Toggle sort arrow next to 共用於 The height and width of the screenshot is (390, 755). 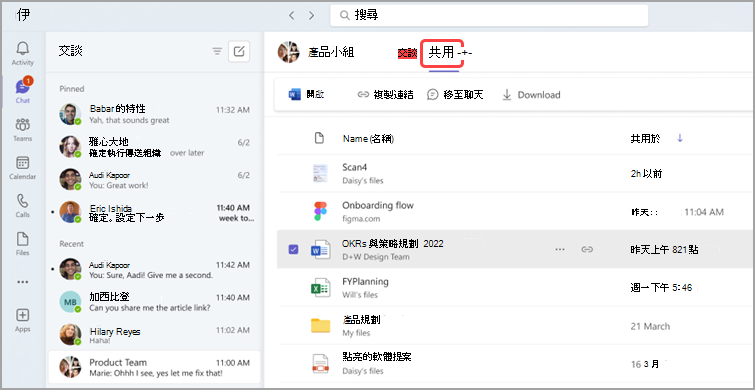point(680,139)
